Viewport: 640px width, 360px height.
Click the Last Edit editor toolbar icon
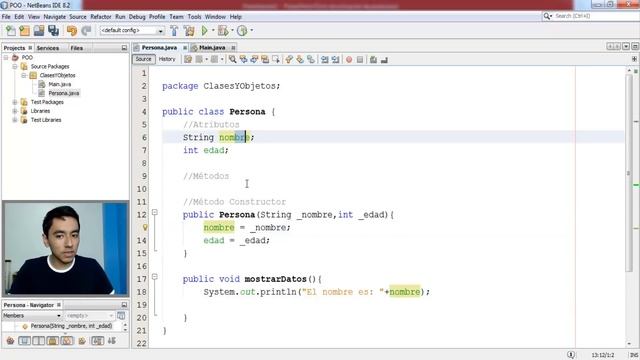(x=188, y=60)
